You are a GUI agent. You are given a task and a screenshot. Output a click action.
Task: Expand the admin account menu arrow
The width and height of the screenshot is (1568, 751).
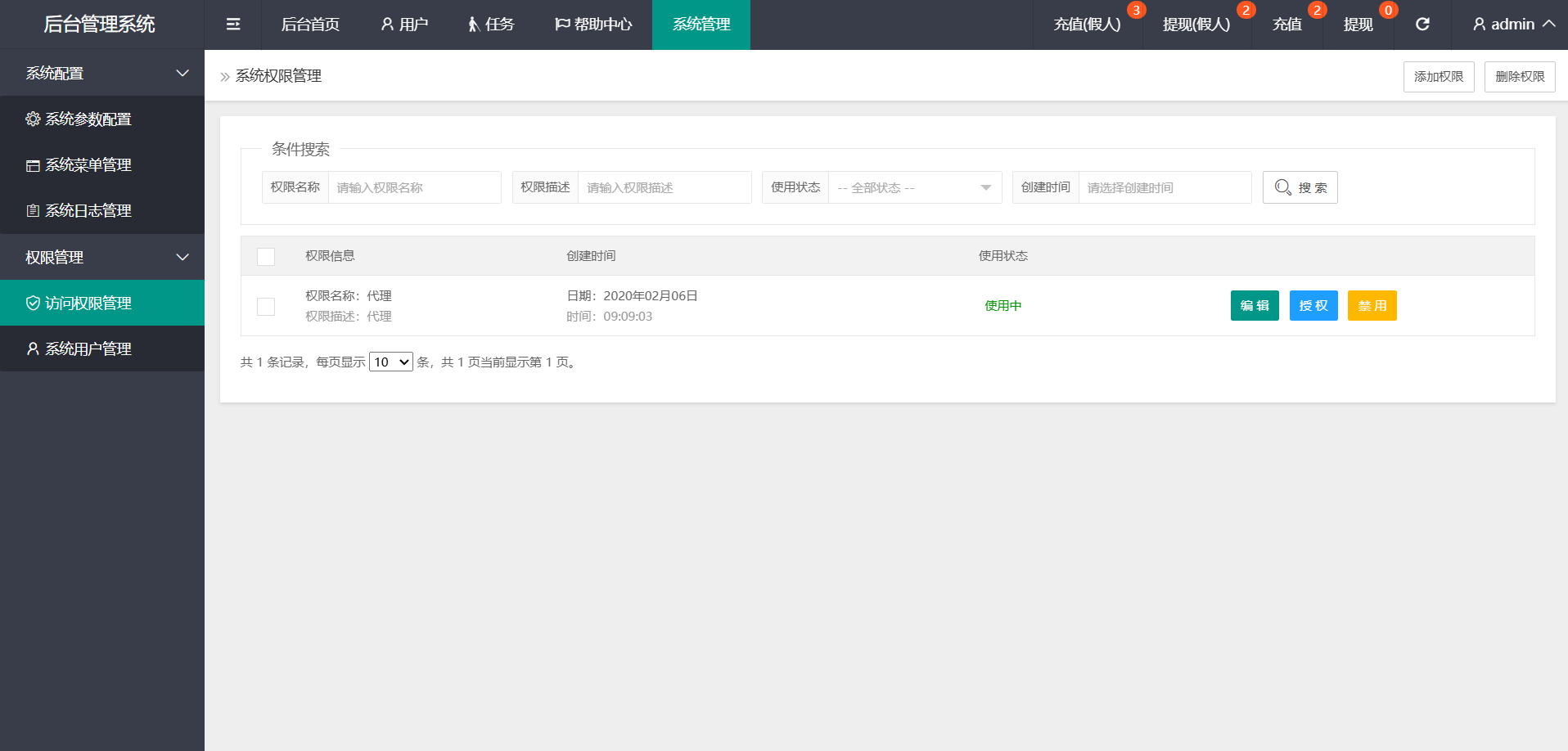tap(1548, 24)
